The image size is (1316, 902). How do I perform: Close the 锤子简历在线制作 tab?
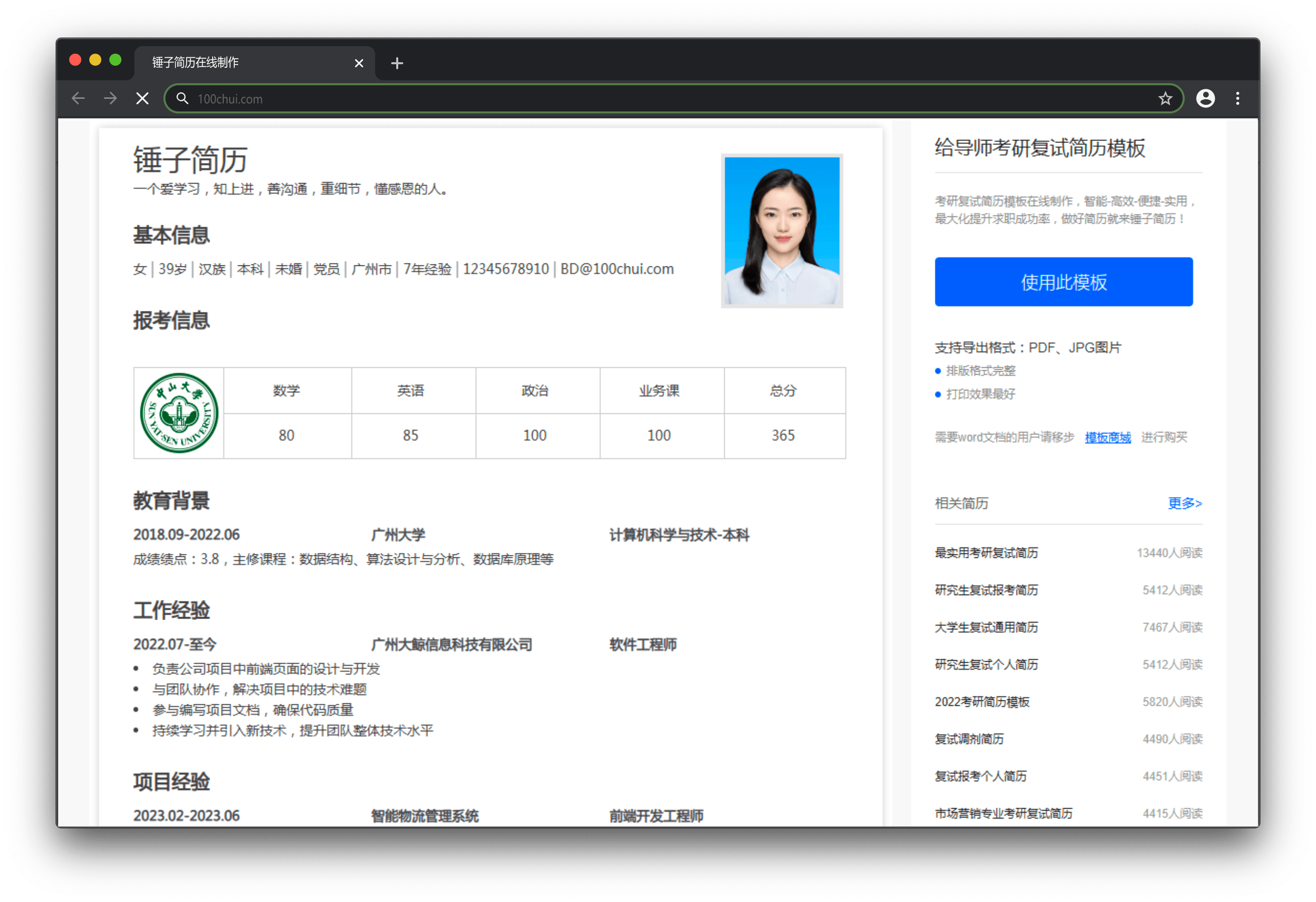pos(359,63)
